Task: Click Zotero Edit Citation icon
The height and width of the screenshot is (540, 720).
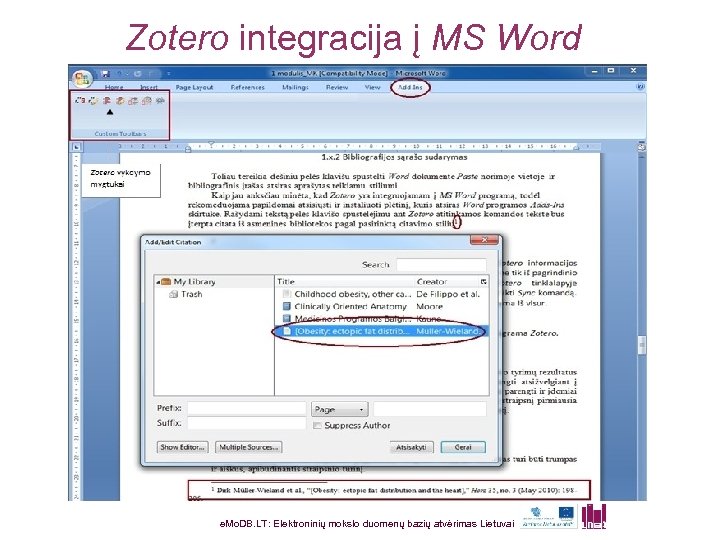Action: pyautogui.click(x=93, y=100)
